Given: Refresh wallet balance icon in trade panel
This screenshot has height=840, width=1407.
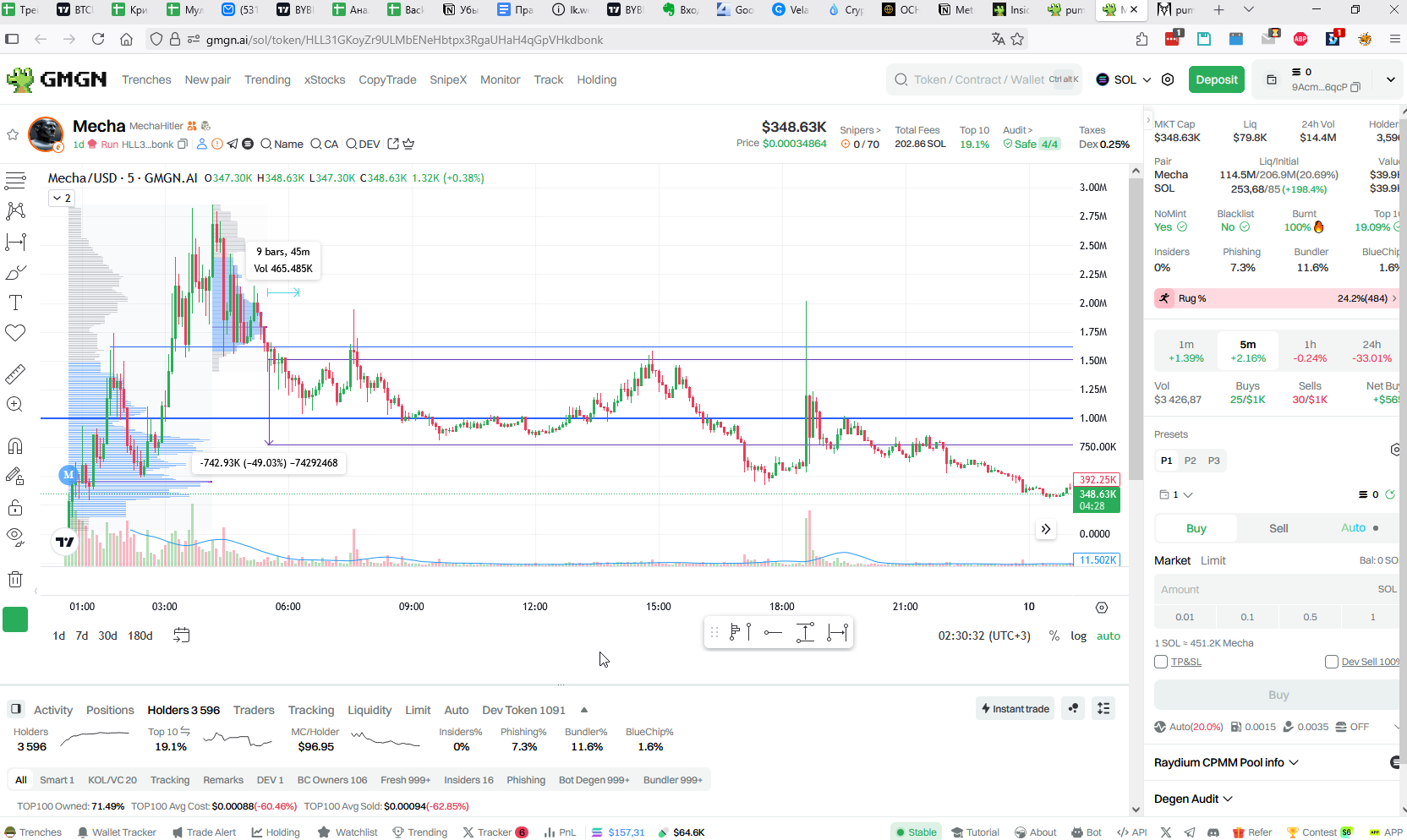Looking at the screenshot, I should coord(1390,494).
